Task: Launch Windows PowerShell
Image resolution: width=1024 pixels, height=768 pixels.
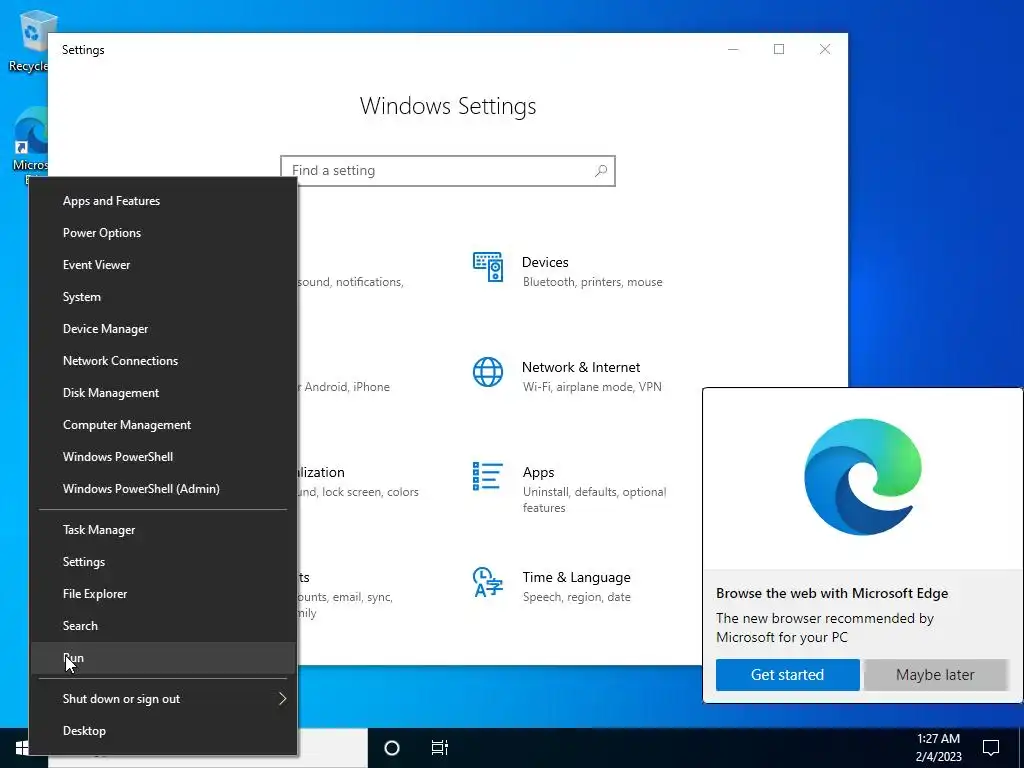Action: (x=163, y=456)
